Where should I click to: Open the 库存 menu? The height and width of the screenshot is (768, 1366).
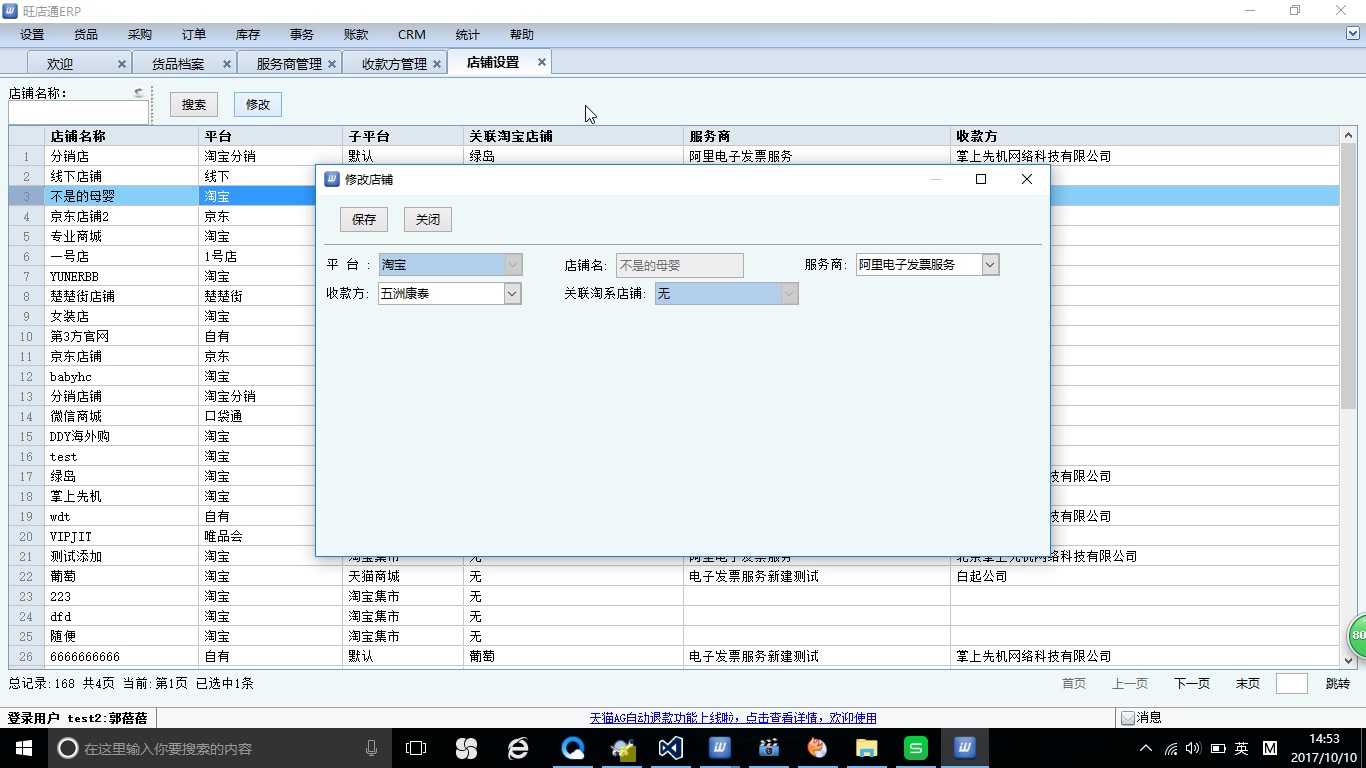click(x=248, y=35)
